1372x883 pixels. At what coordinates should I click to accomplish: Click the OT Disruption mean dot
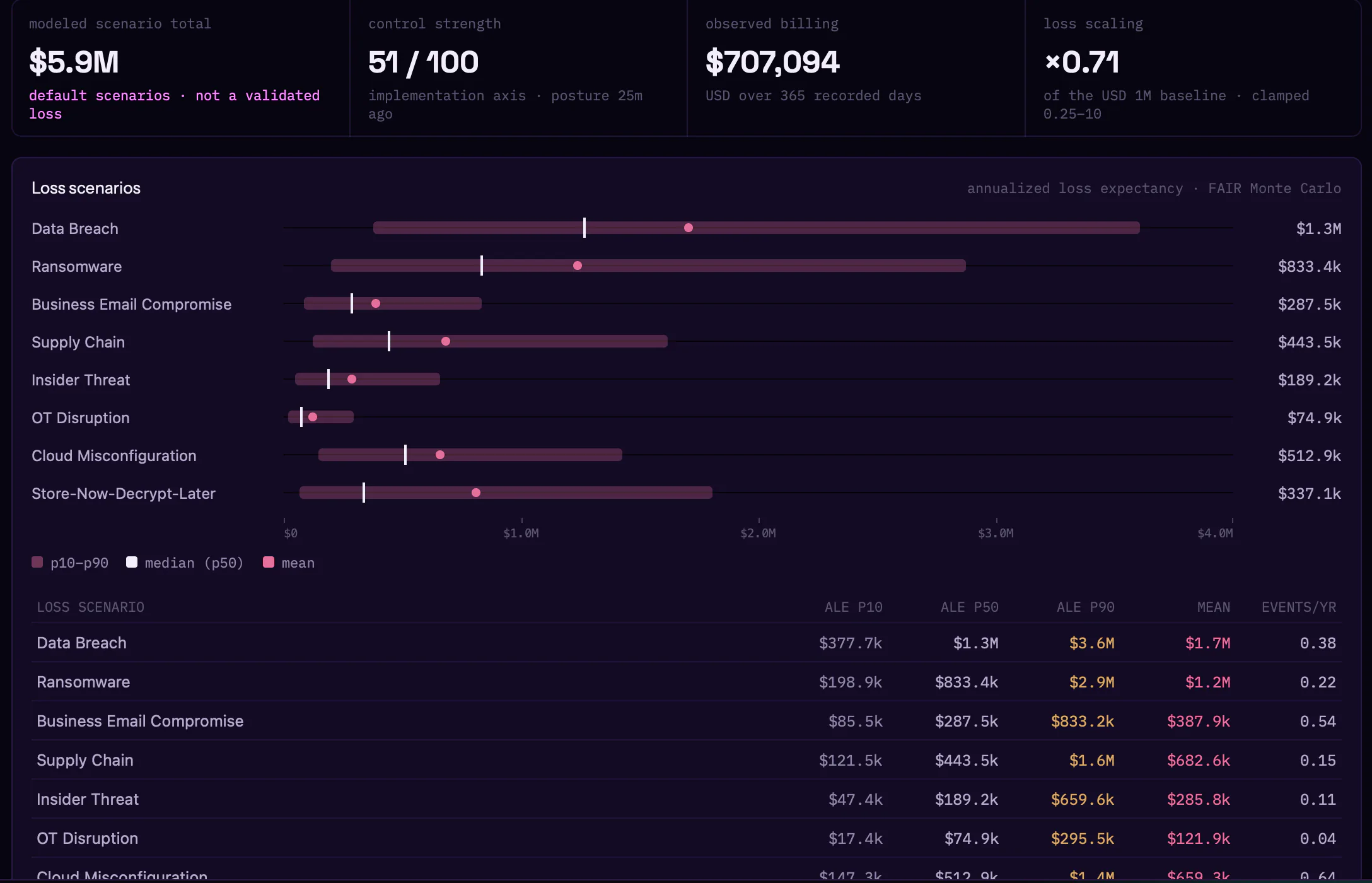click(x=313, y=417)
